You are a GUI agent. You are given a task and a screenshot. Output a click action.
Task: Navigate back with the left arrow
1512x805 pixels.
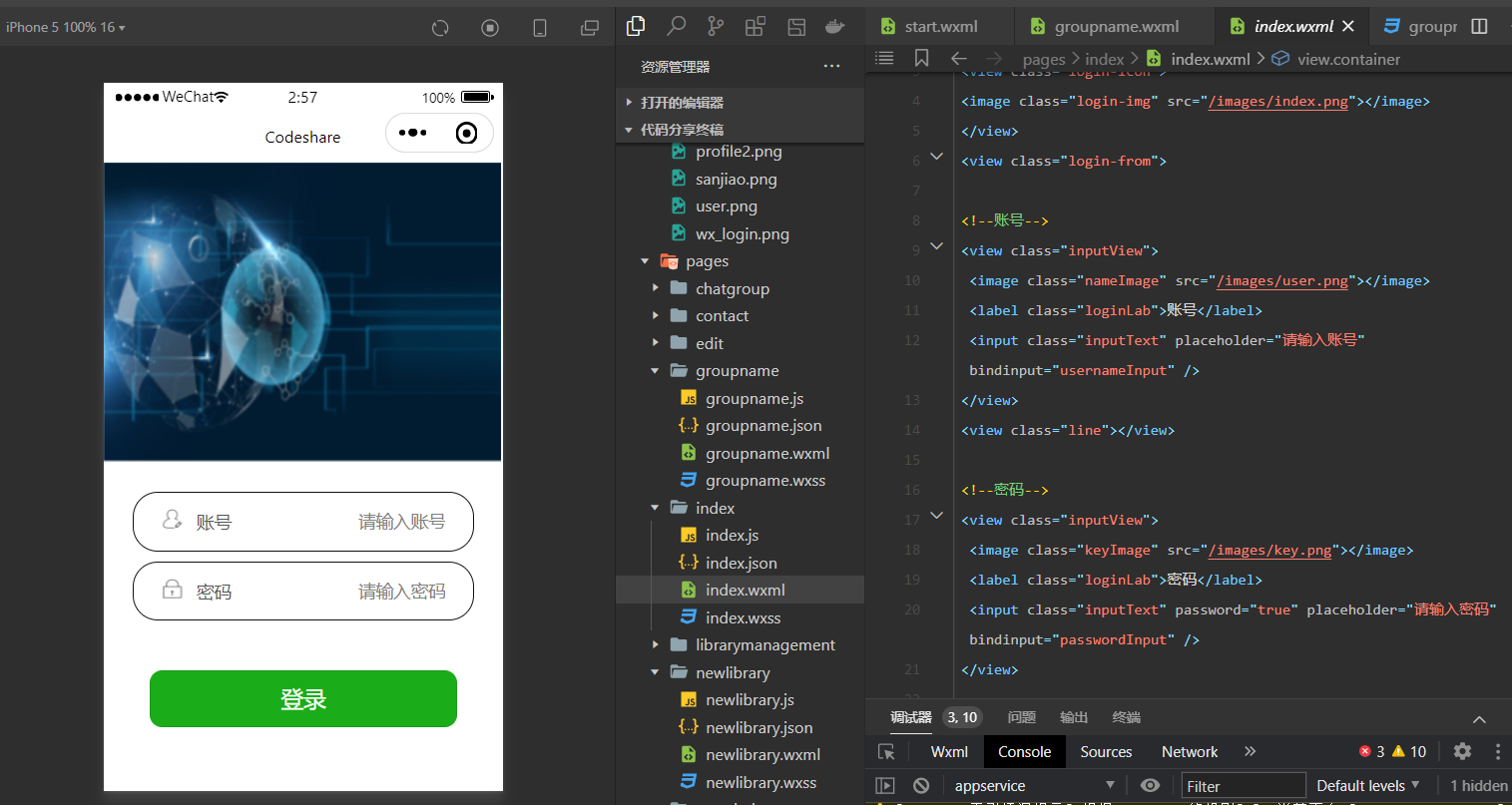pos(958,58)
